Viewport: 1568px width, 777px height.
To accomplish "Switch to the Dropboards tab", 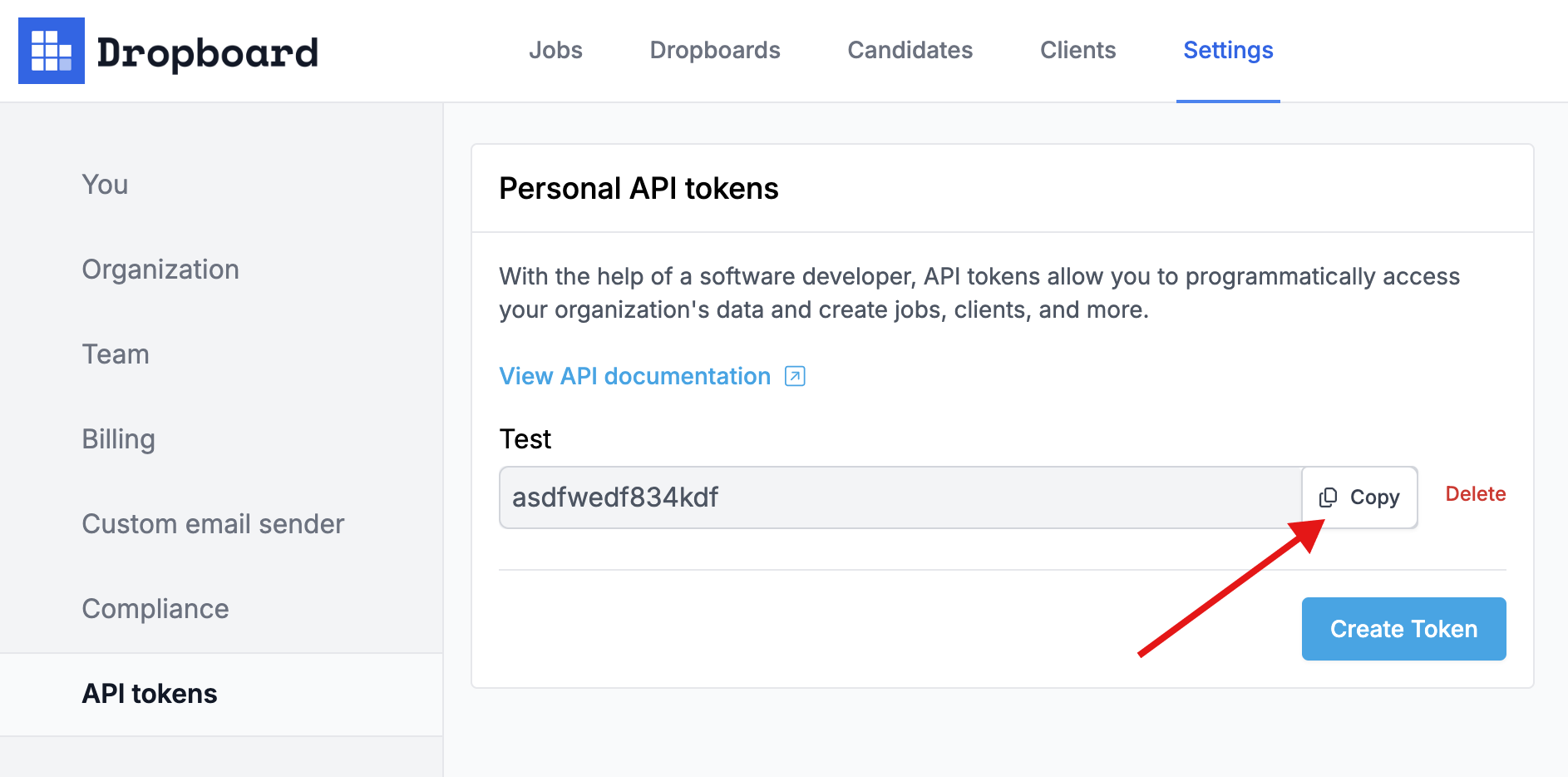I will coord(715,50).
